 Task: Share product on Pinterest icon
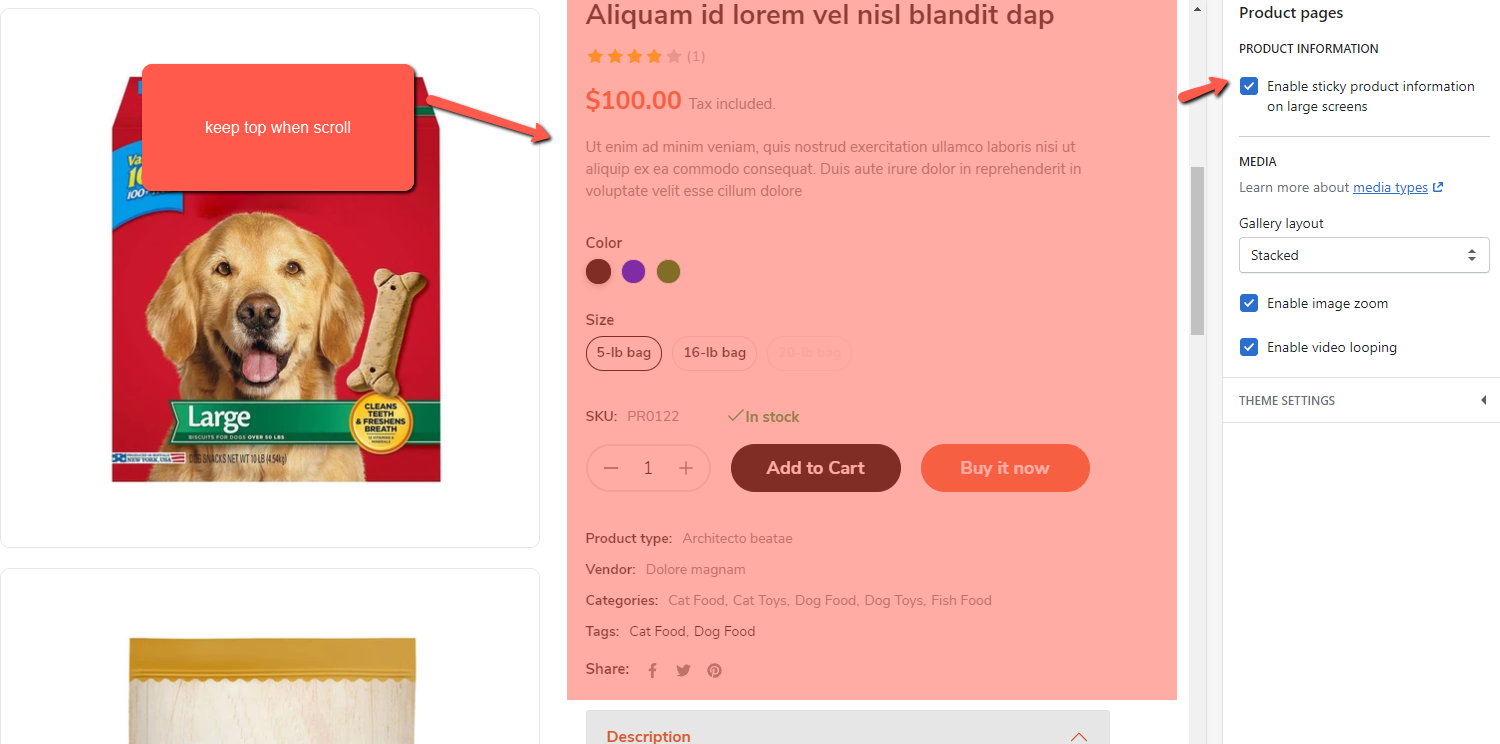coord(714,671)
